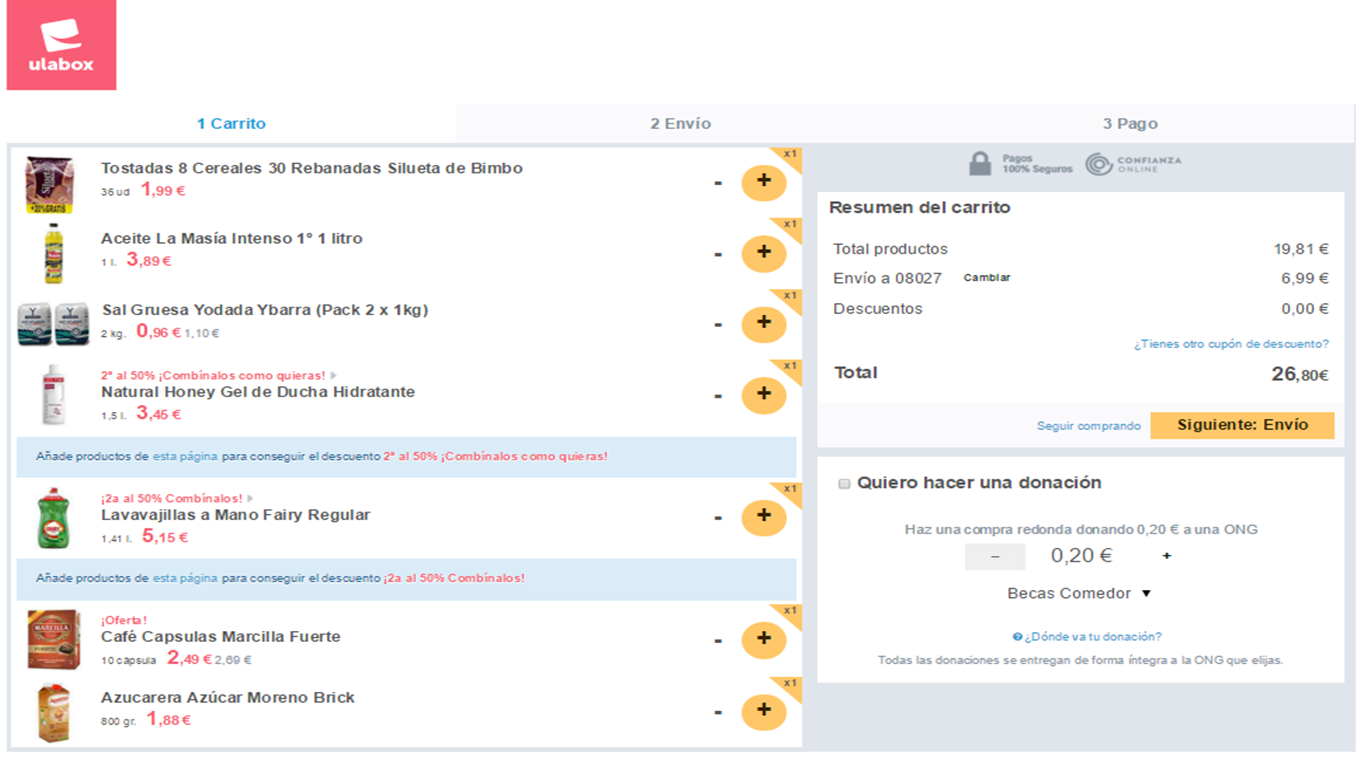Click Cambiar next to the postal code
This screenshot has width=1364, height=767.
[x=987, y=278]
